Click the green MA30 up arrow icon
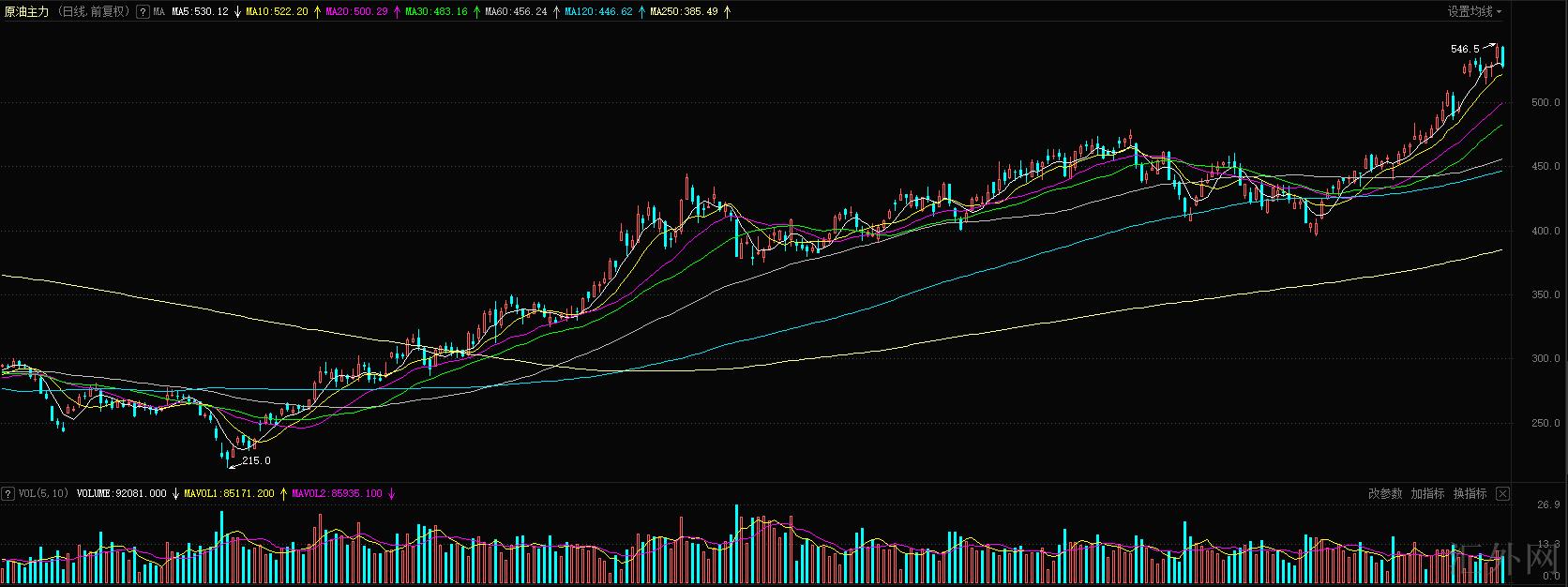Screen dimensions: 1568x587 coord(476,12)
